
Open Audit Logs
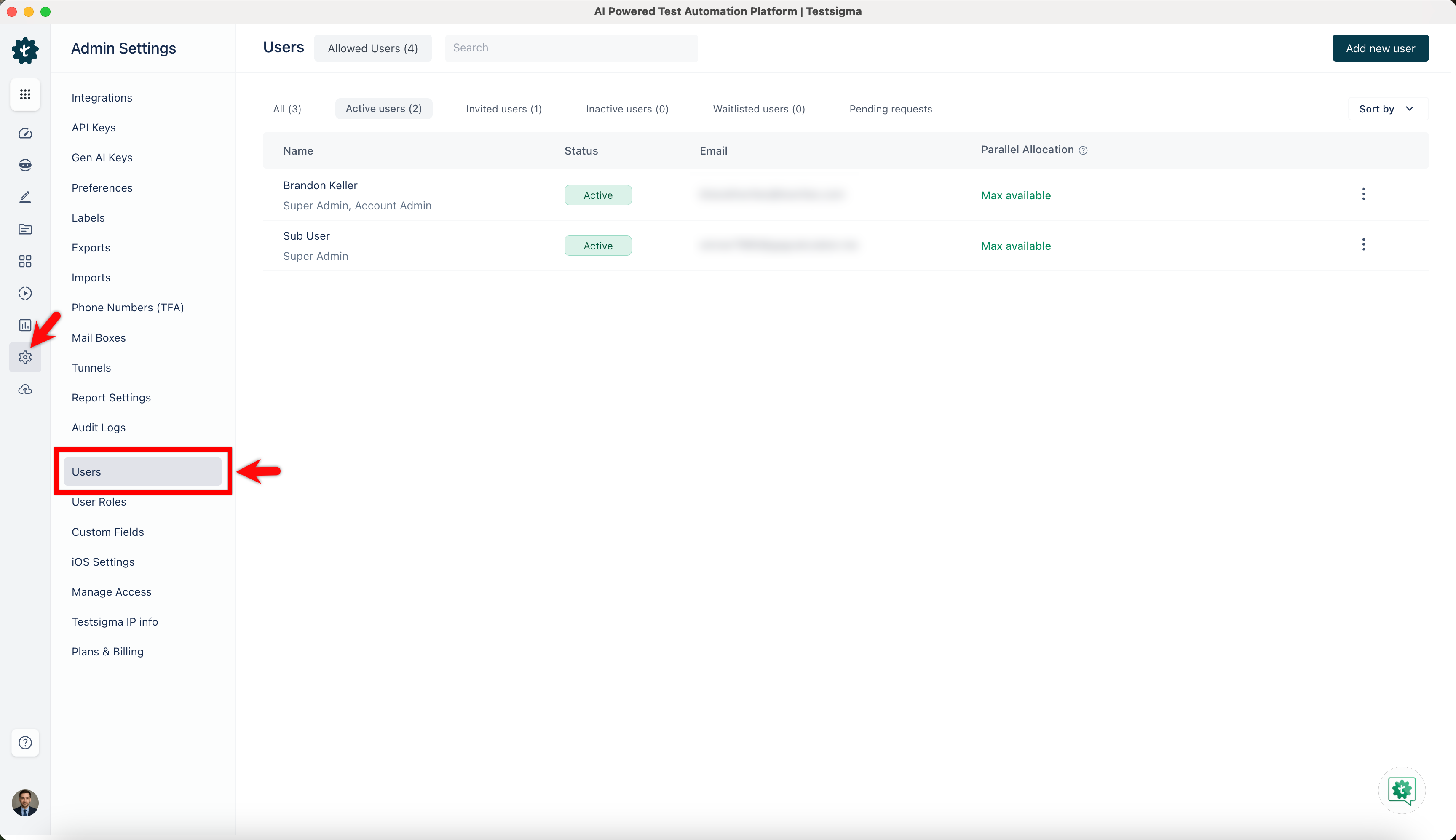coord(98,428)
